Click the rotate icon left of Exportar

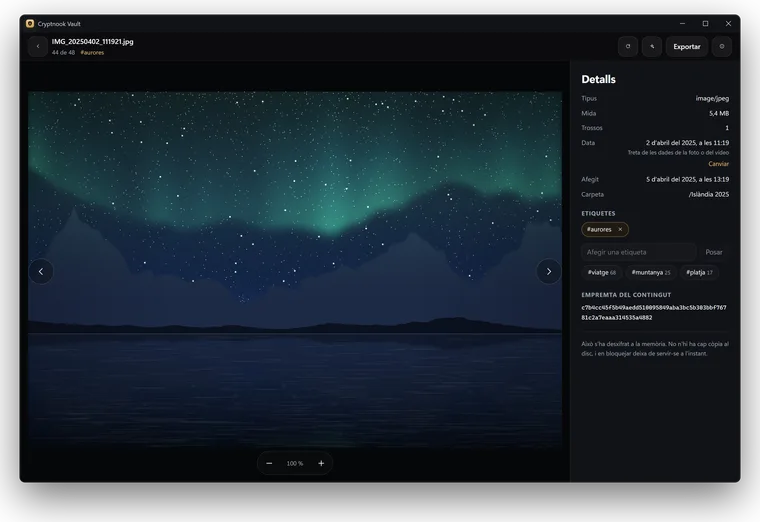click(628, 47)
